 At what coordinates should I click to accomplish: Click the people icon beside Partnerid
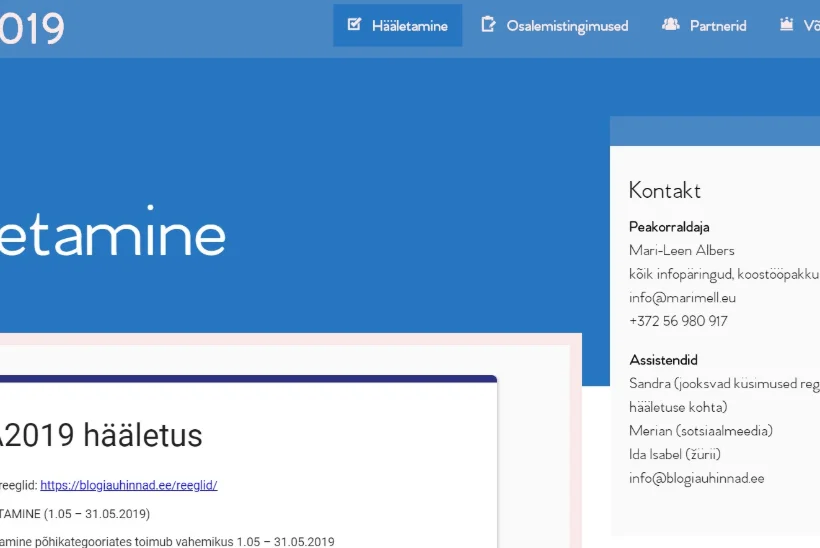click(x=670, y=25)
